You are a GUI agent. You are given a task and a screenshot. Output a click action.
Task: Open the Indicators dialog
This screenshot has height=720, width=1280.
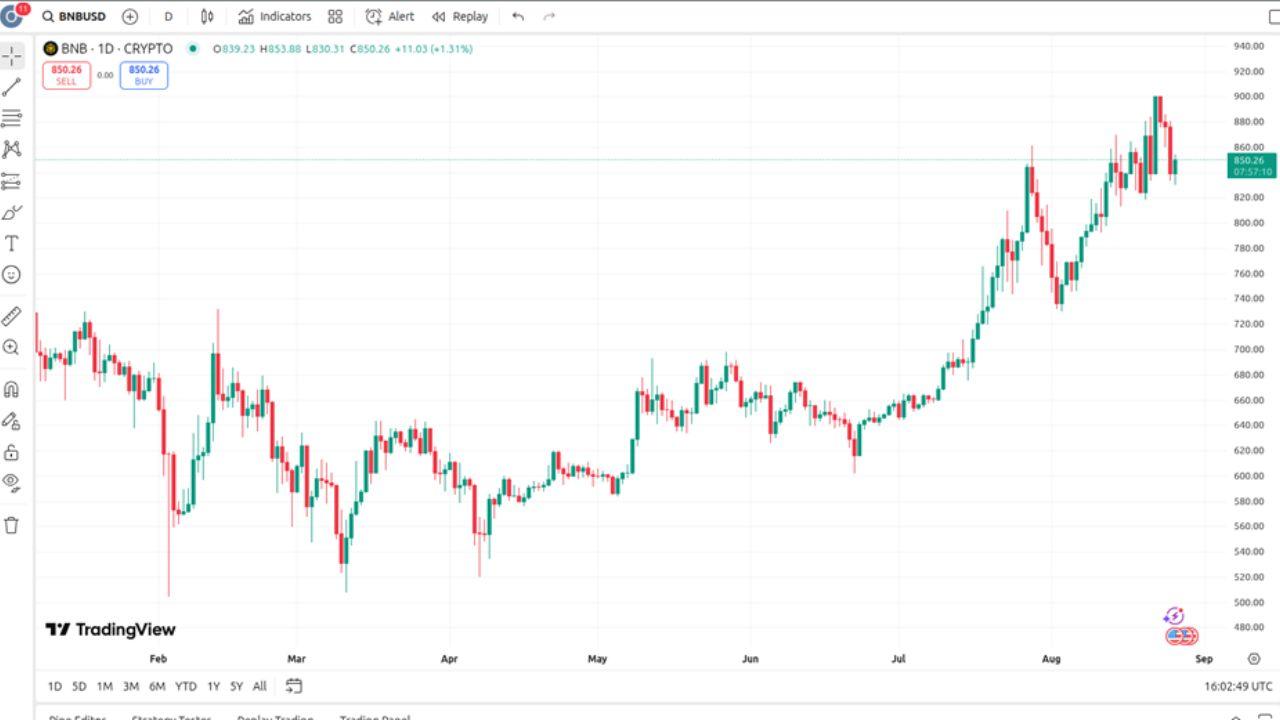(275, 16)
